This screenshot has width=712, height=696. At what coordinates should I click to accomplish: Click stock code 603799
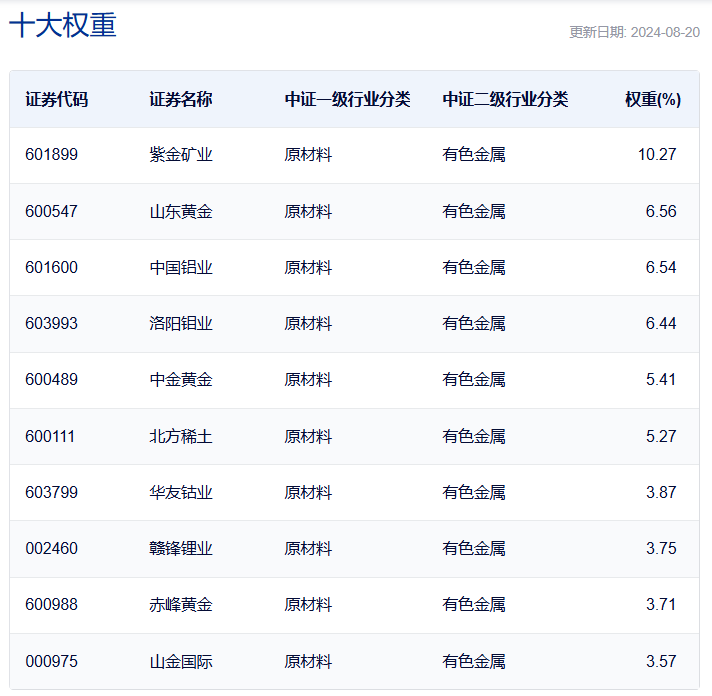51,492
